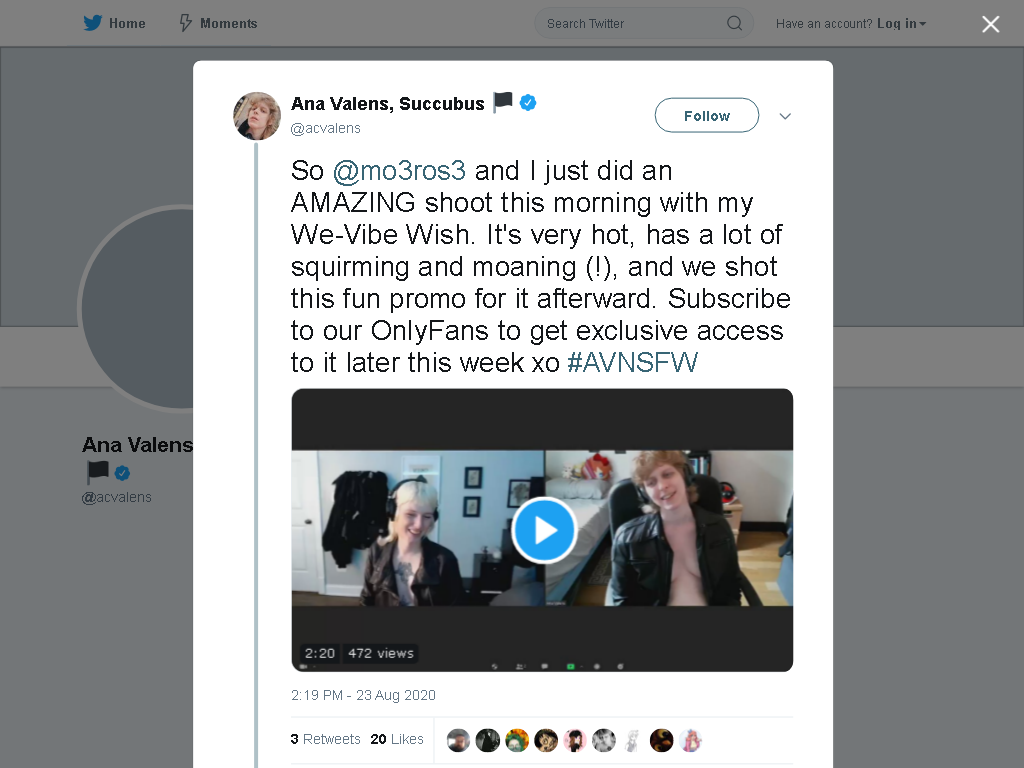Go to the Home tab
The height and width of the screenshot is (768, 1024).
[x=127, y=23]
